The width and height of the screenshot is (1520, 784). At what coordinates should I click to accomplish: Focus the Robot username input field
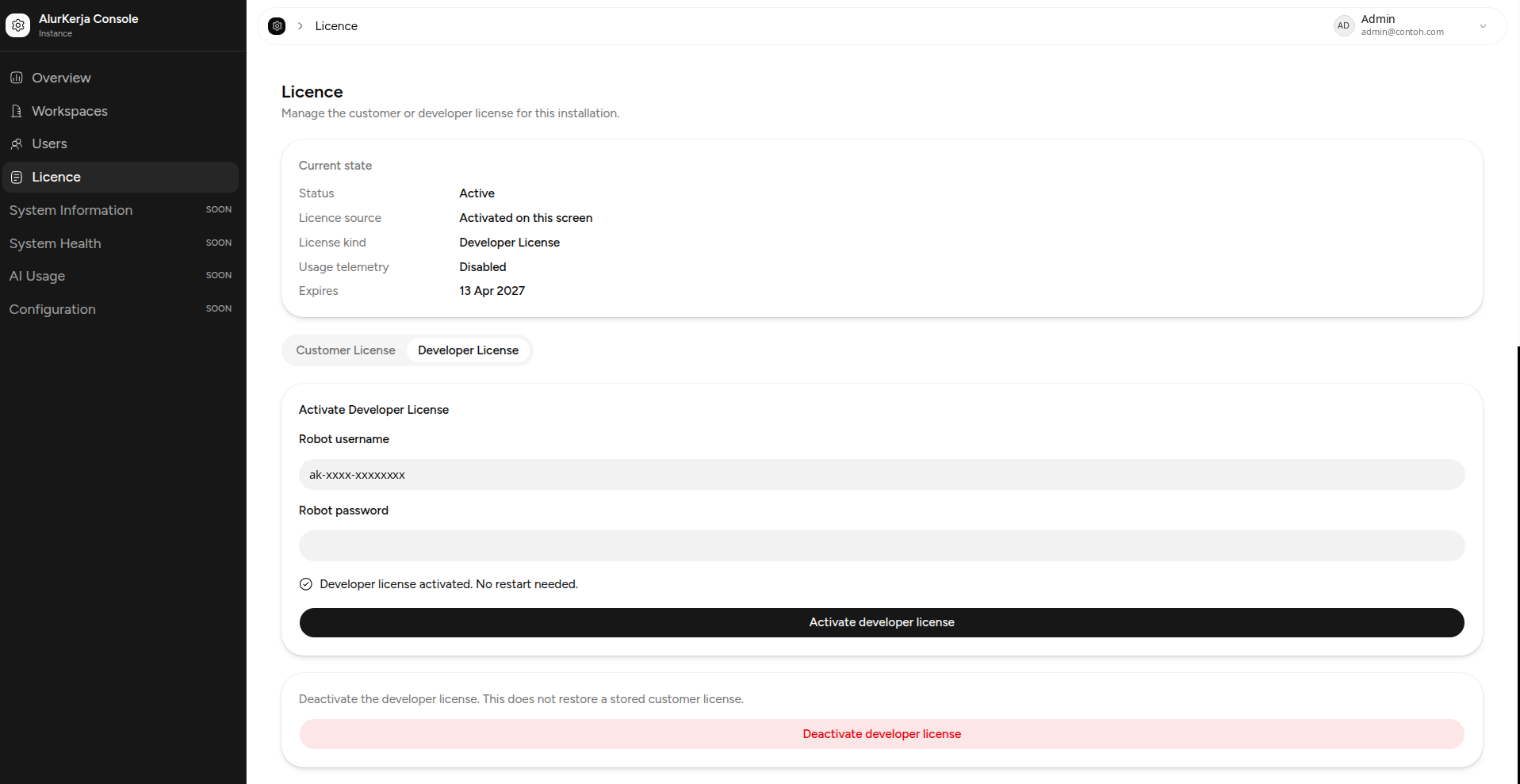click(882, 475)
